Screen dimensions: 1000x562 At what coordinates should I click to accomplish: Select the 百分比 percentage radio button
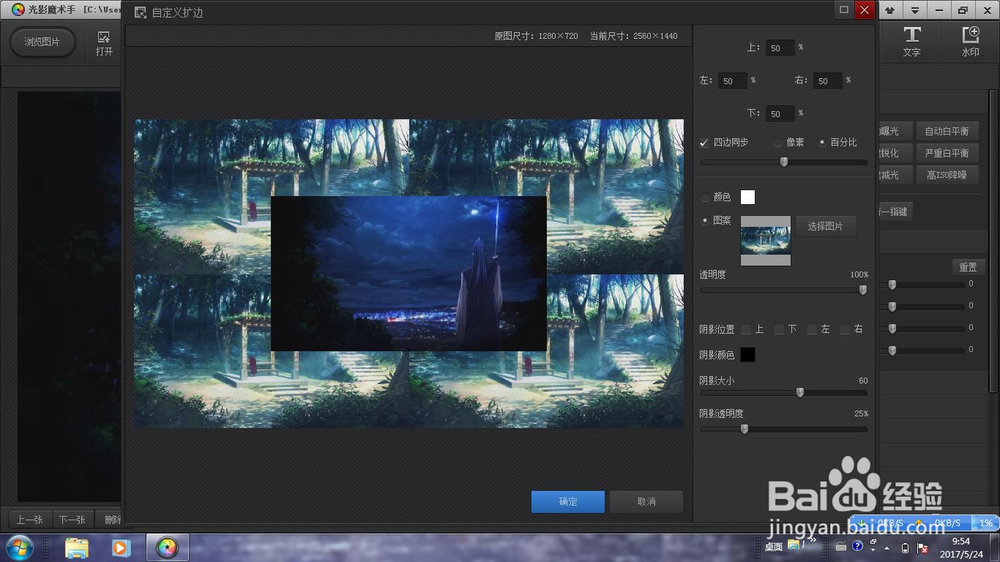click(x=822, y=142)
